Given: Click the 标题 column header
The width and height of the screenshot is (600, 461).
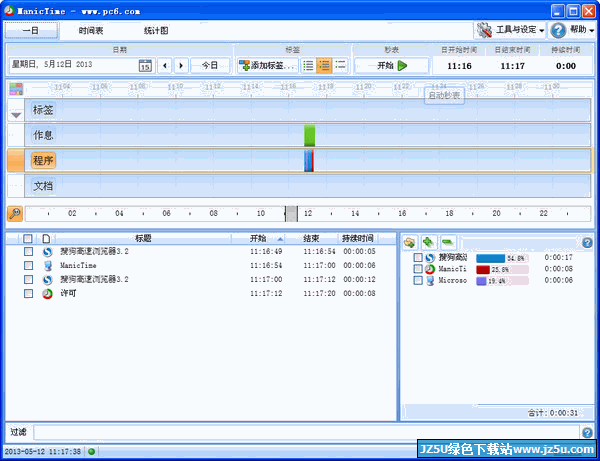Looking at the screenshot, I should [x=143, y=239].
